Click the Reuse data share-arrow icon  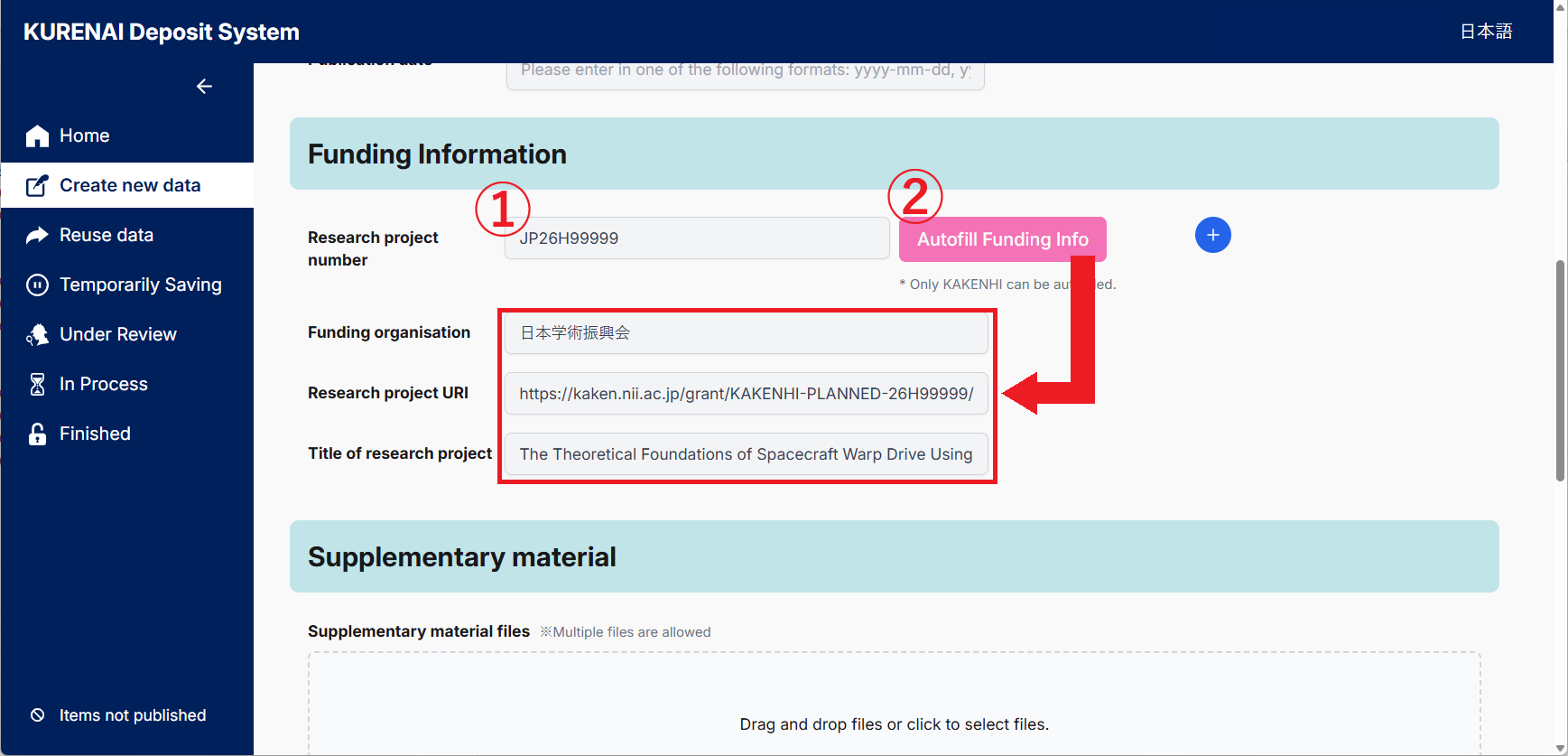(37, 235)
